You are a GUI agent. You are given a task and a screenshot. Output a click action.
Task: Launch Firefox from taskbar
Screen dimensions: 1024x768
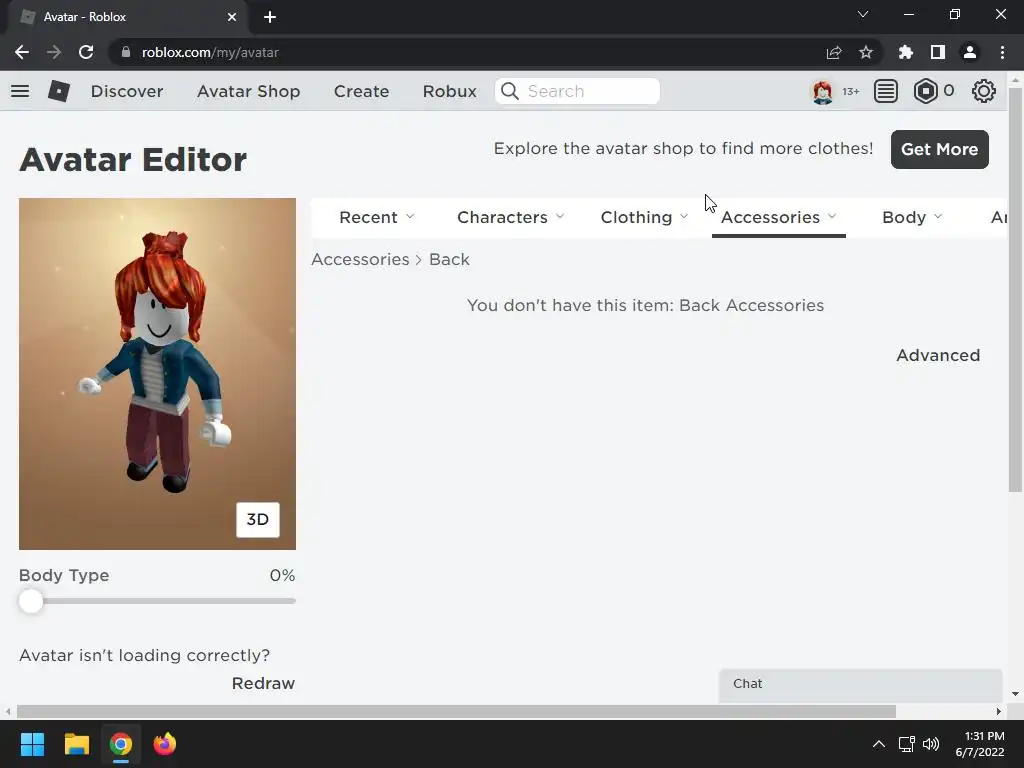(x=165, y=744)
